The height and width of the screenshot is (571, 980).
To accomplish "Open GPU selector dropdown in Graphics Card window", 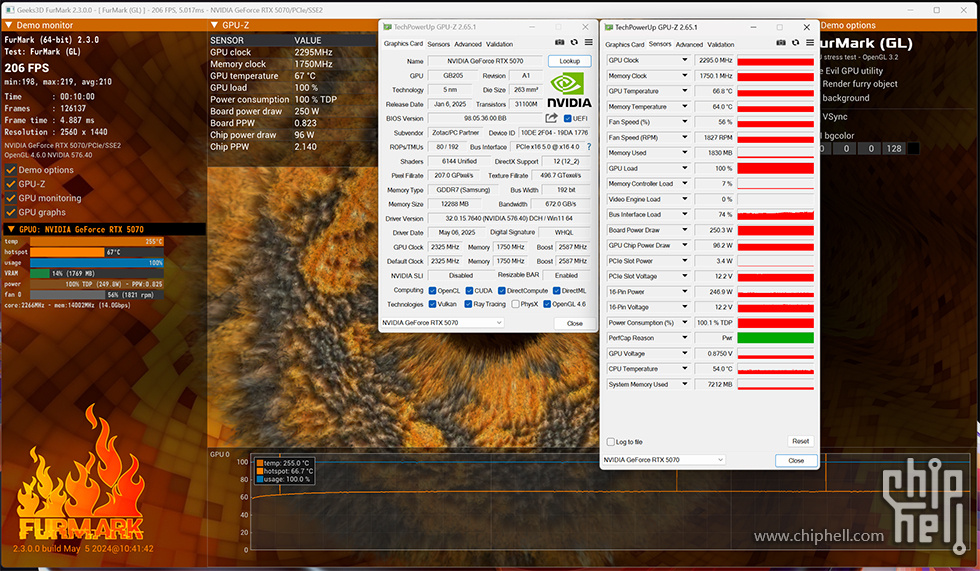I will click(x=442, y=323).
